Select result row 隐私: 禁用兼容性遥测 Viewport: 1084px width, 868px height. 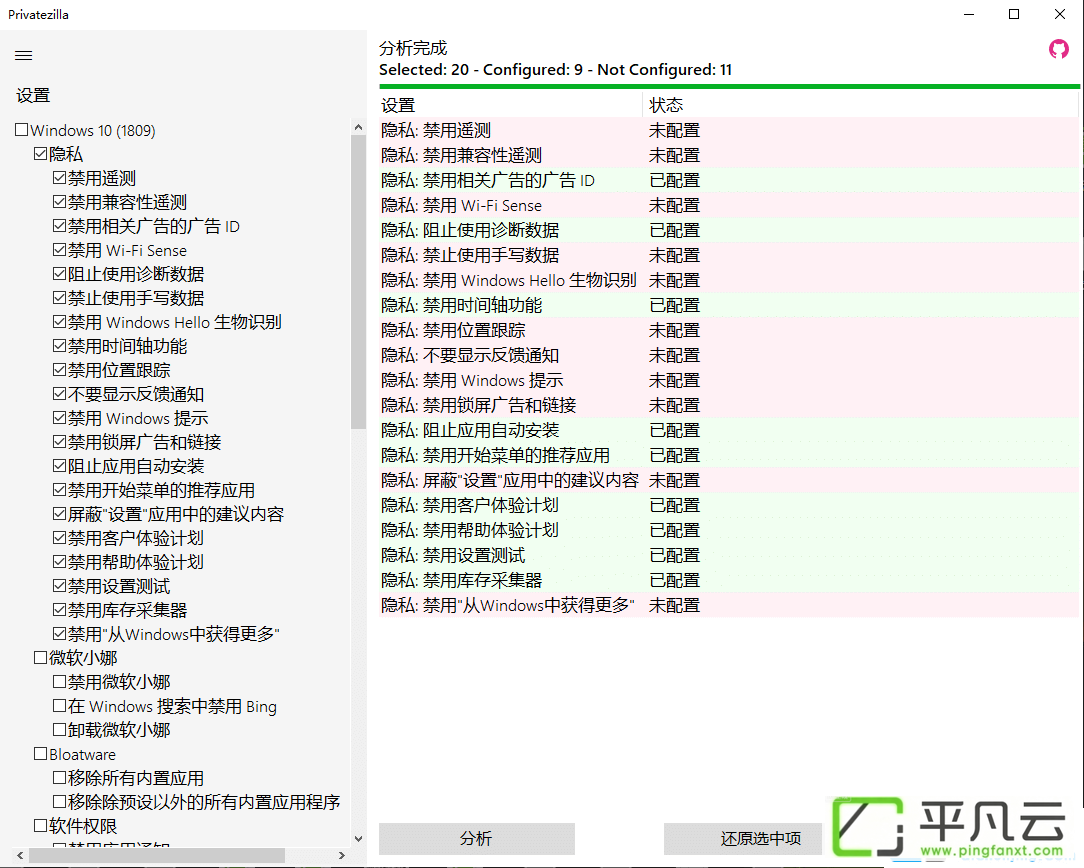[x=729, y=155]
